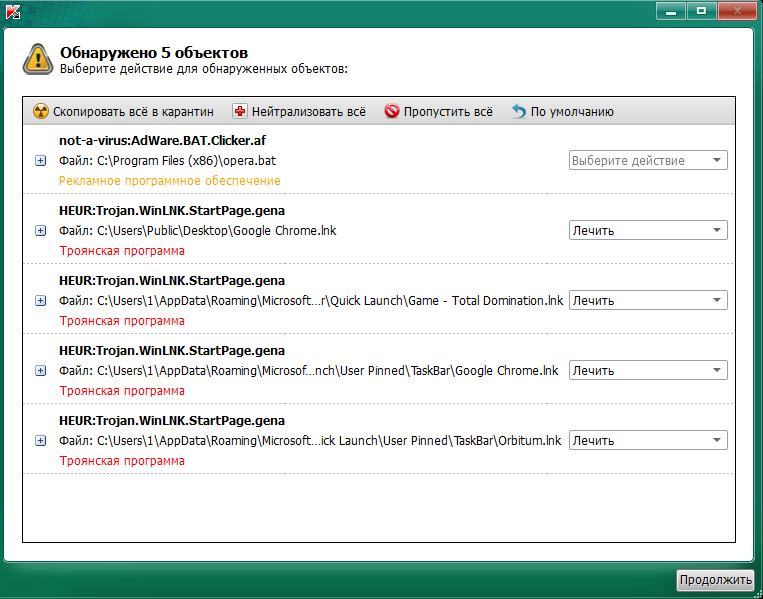This screenshot has height=599, width=763.
Task: Click the red prohibition skip icon
Action: coord(392,112)
